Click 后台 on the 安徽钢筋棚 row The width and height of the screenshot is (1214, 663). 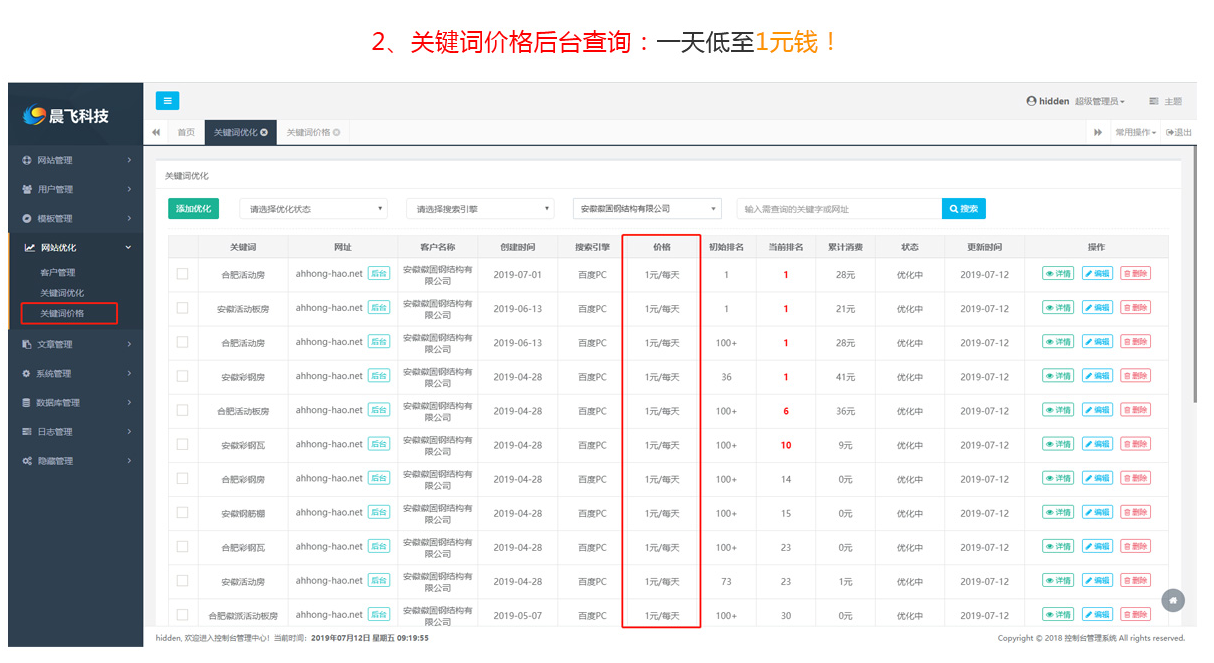tap(379, 512)
